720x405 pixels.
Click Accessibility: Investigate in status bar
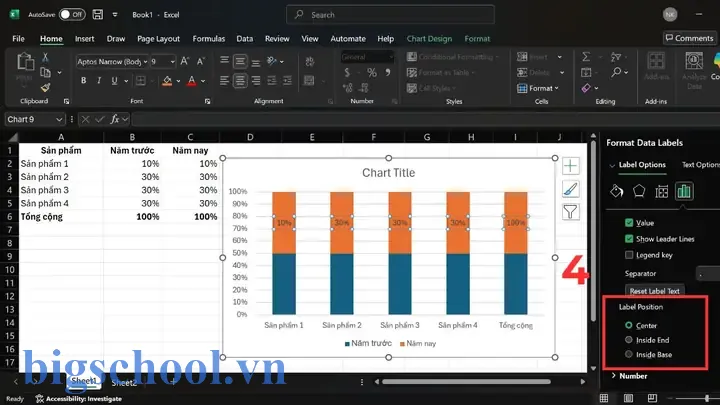pos(79,399)
